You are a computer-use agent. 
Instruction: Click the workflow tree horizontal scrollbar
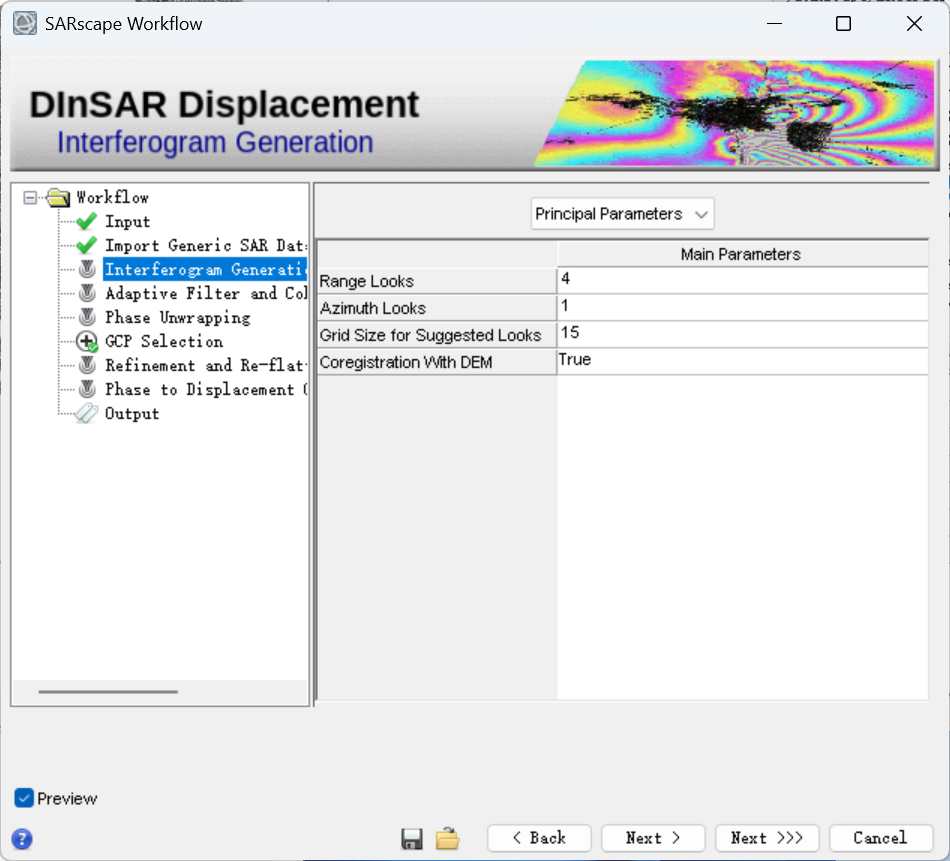pos(108,691)
